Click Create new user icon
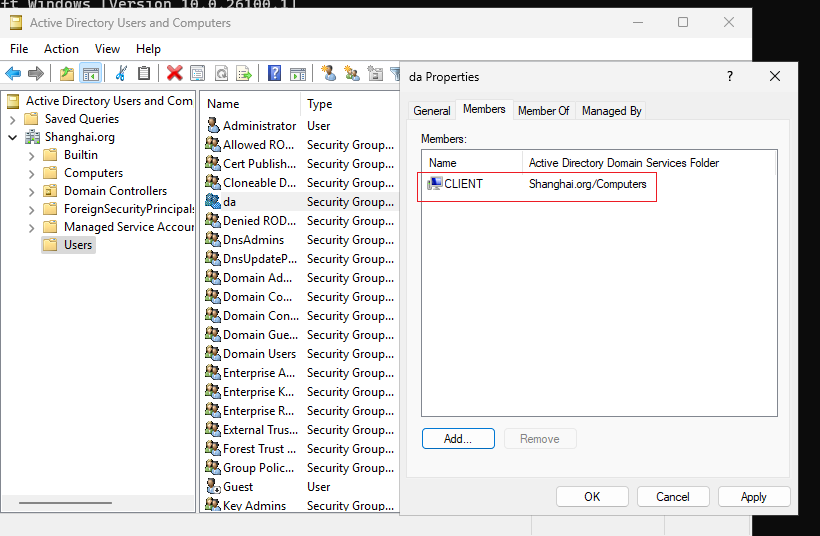 click(328, 73)
